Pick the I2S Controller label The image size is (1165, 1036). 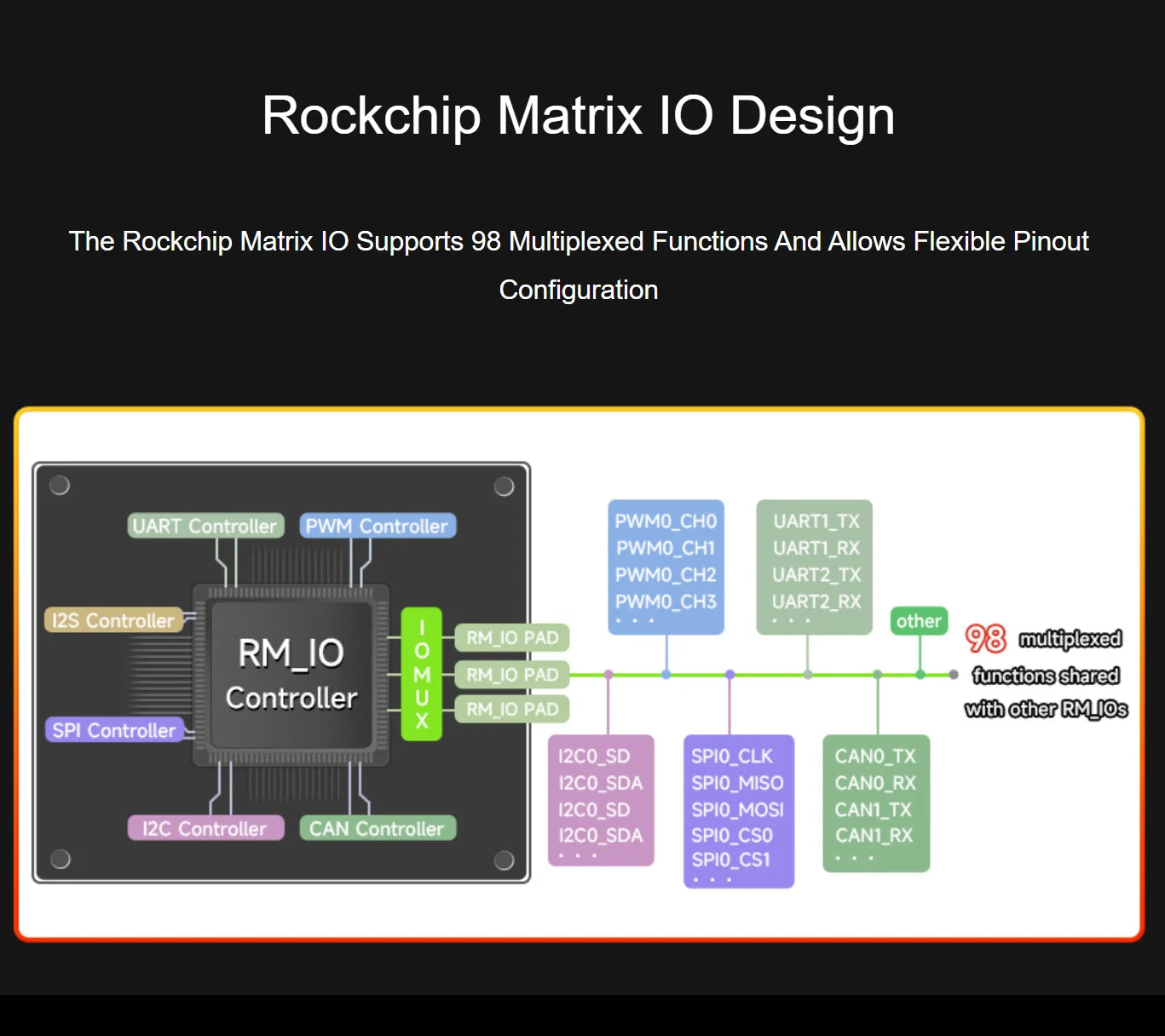(x=112, y=620)
